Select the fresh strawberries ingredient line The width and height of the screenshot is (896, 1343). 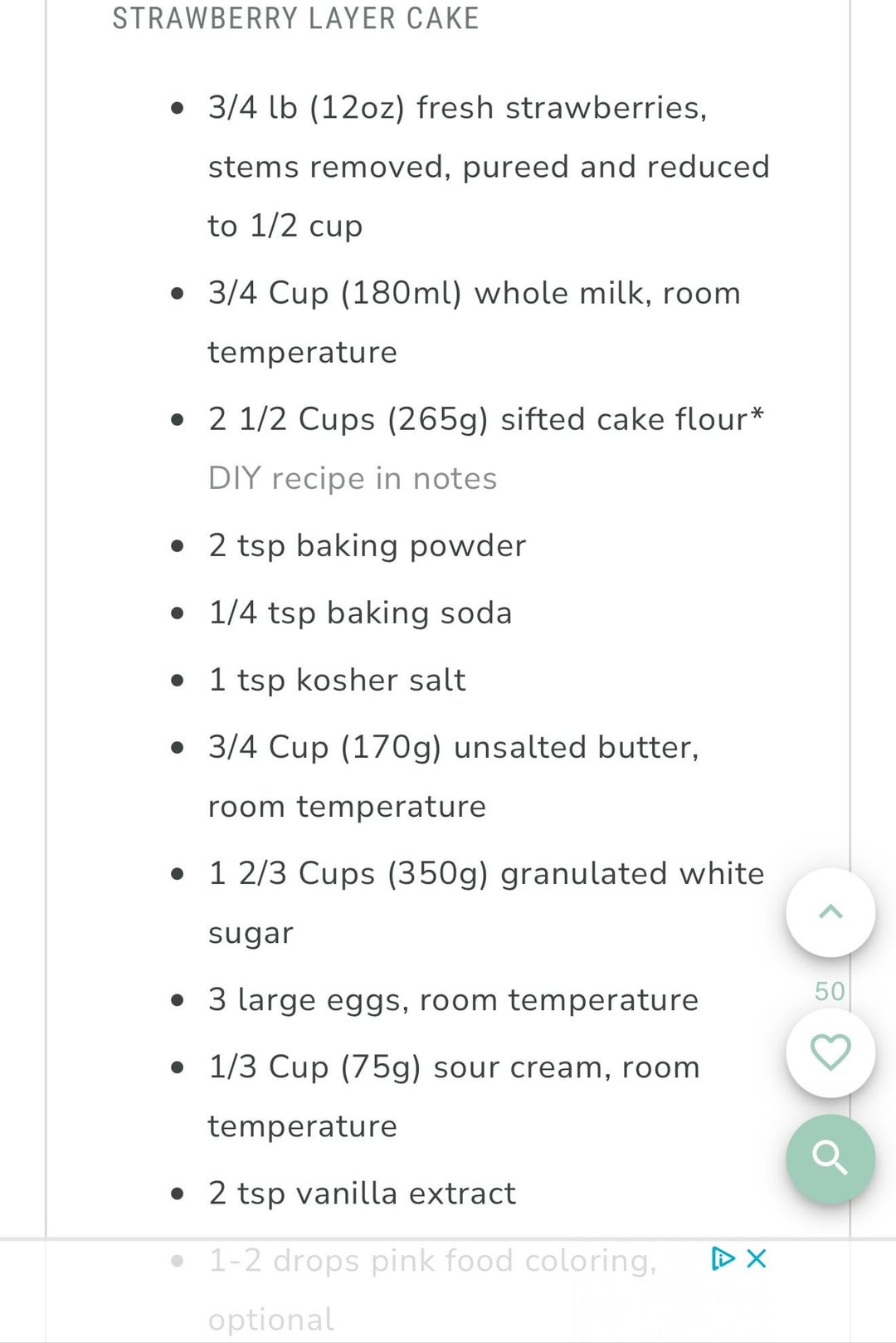coord(457,108)
